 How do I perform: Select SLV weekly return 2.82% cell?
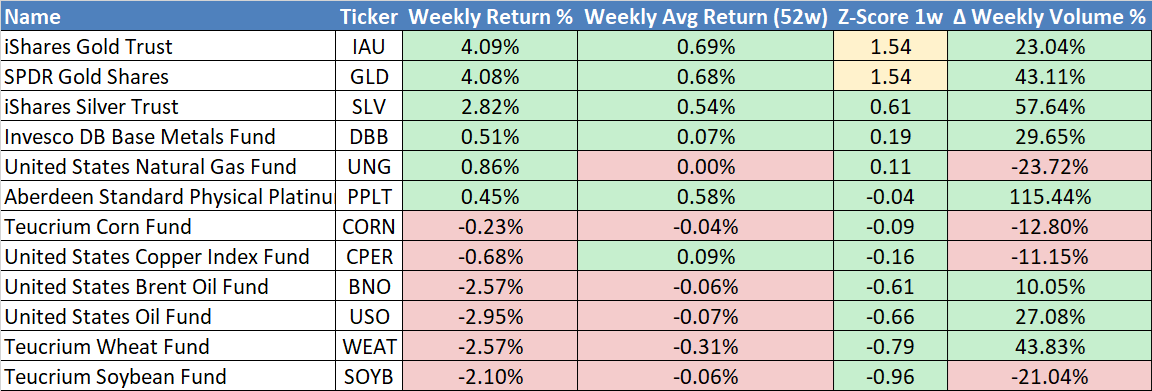click(x=490, y=107)
